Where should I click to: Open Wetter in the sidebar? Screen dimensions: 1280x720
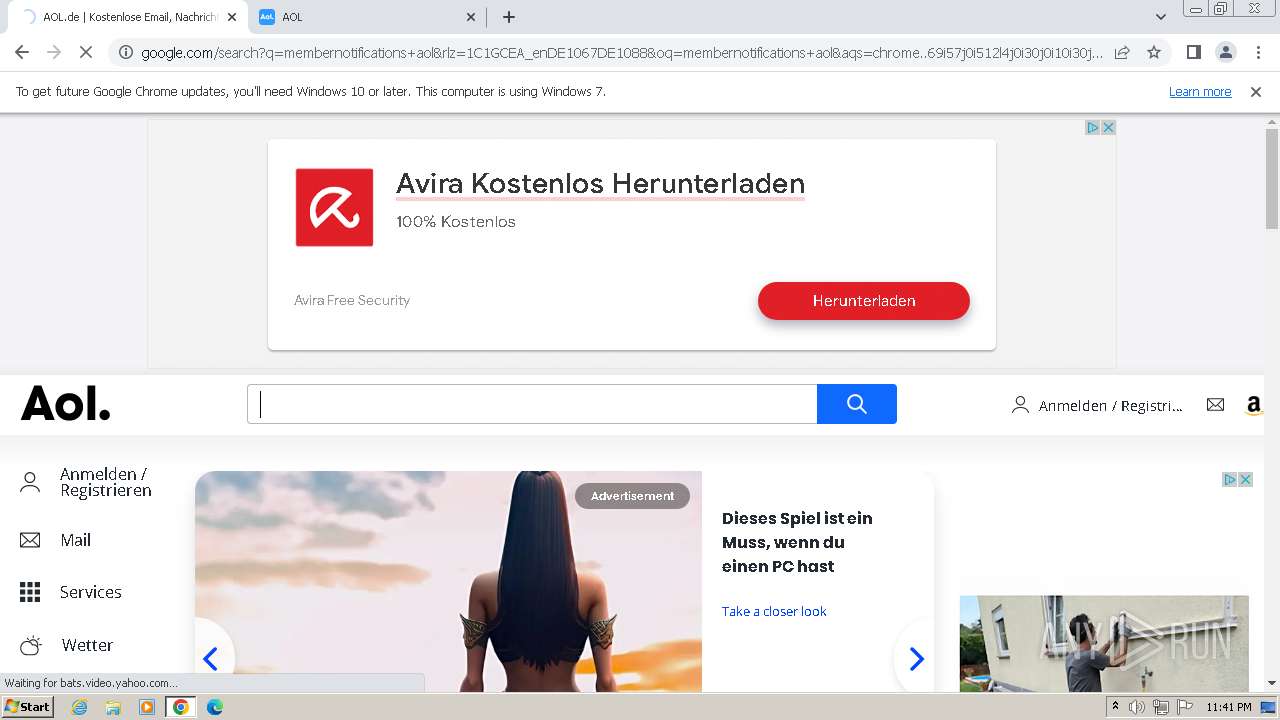[x=87, y=645]
